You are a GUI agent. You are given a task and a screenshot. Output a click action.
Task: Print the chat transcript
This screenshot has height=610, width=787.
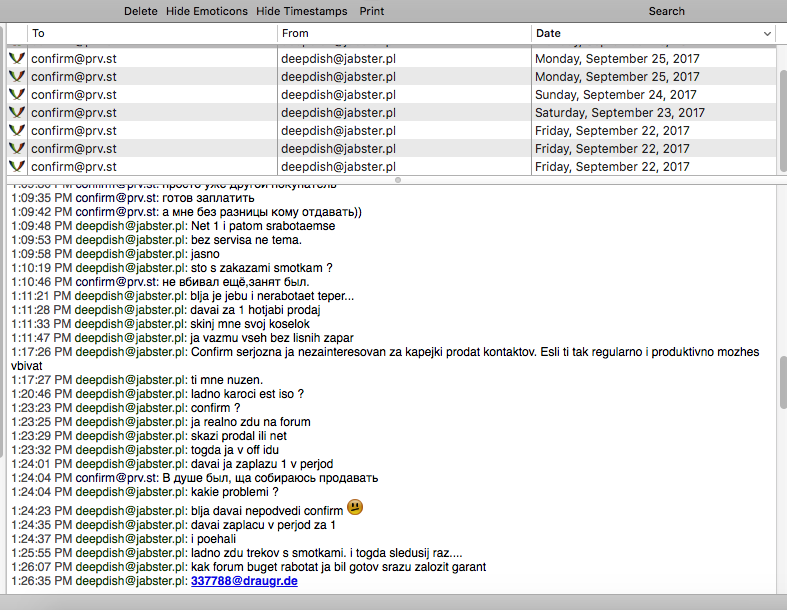(371, 11)
